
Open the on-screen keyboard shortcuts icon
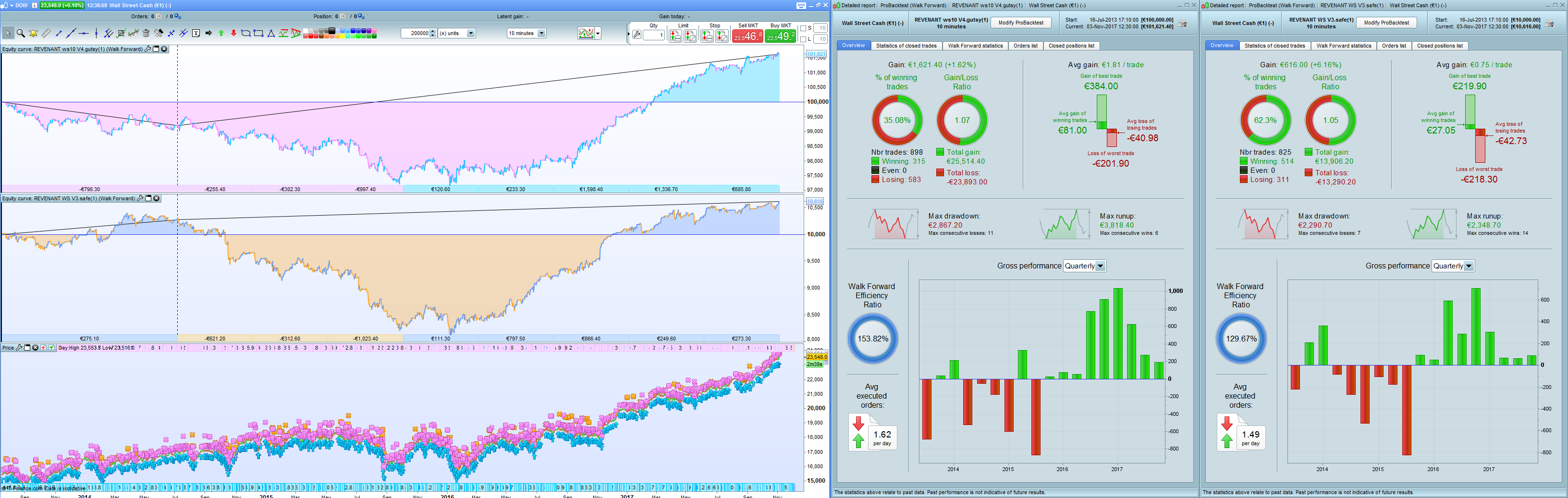[801, 5]
